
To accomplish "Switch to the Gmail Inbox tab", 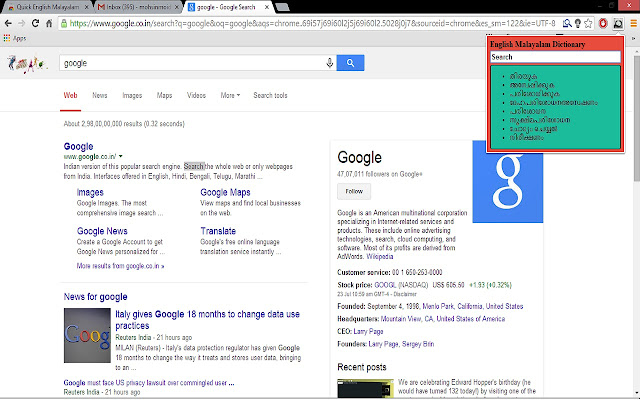I will 138,7.
